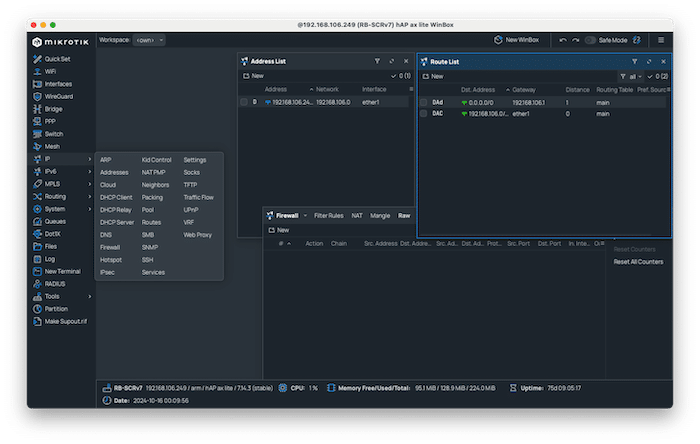Image resolution: width=700 pixels, height=444 pixels.
Task: Expand the System submenu
Action: (x=89, y=209)
